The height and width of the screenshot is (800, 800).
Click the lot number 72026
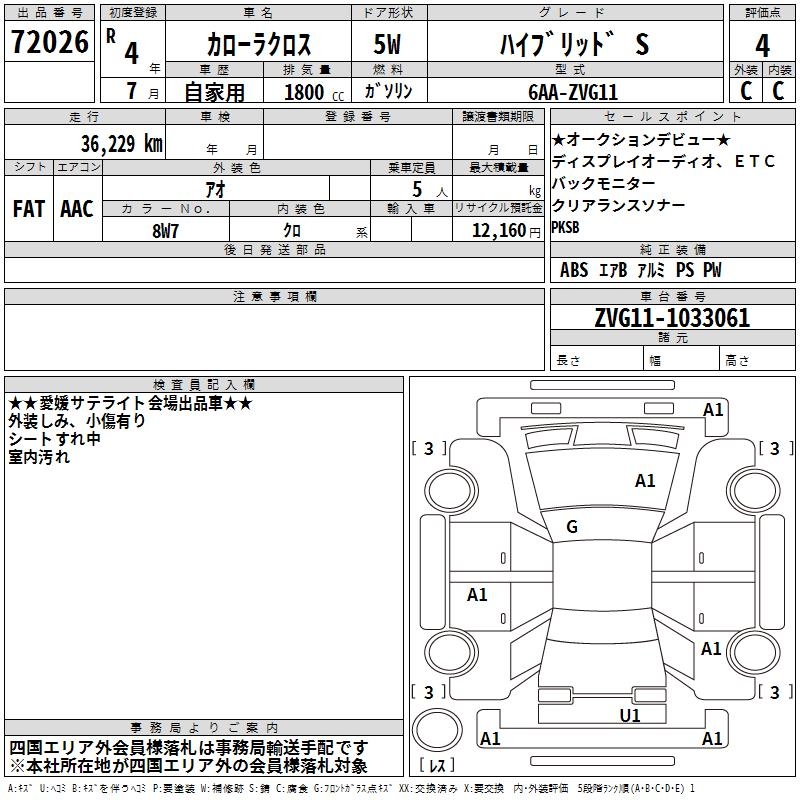[x=50, y=42]
